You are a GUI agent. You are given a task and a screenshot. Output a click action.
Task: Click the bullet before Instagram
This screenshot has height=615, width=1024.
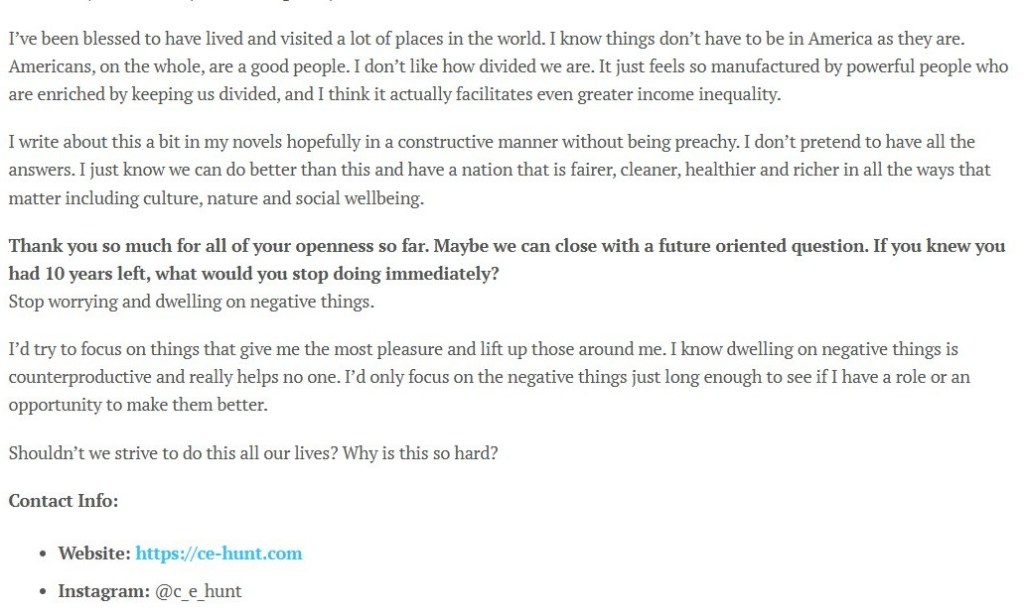42,592
